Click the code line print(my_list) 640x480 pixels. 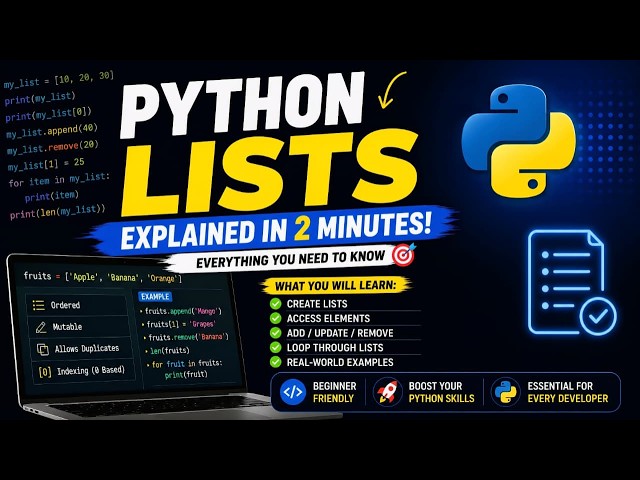point(40,98)
